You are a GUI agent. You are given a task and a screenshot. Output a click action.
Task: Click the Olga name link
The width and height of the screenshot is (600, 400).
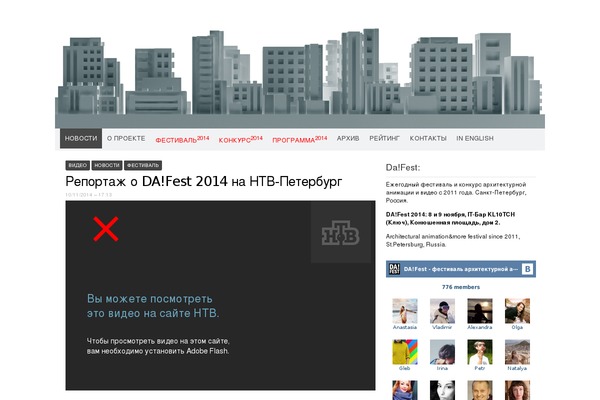[x=517, y=327]
